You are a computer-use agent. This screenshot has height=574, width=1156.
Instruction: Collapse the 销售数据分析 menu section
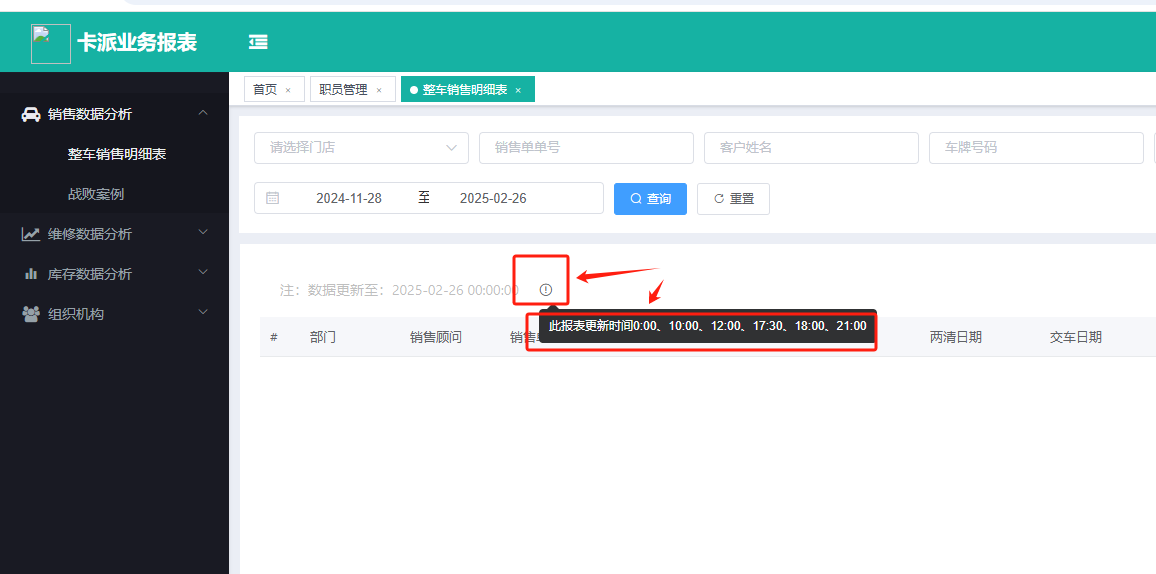pos(203,114)
